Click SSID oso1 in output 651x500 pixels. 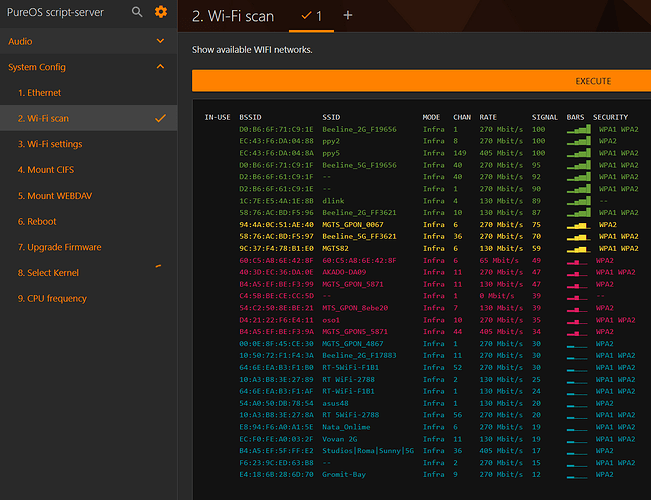pyautogui.click(x=331, y=320)
